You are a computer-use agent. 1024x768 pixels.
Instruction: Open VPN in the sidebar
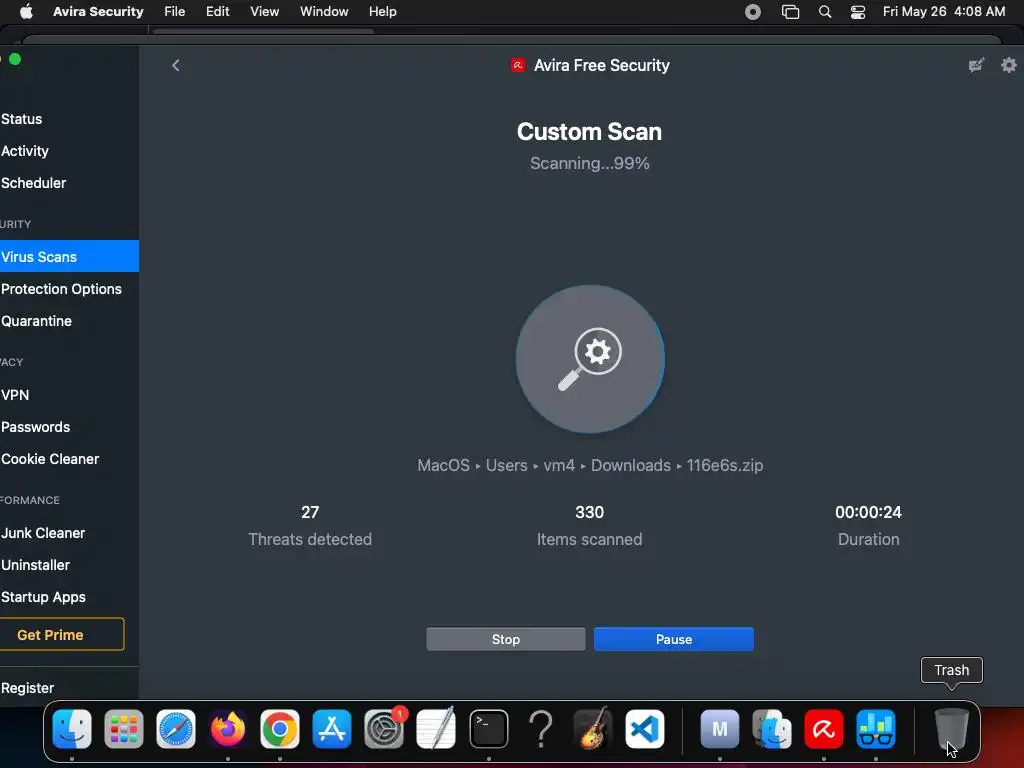tap(15, 395)
